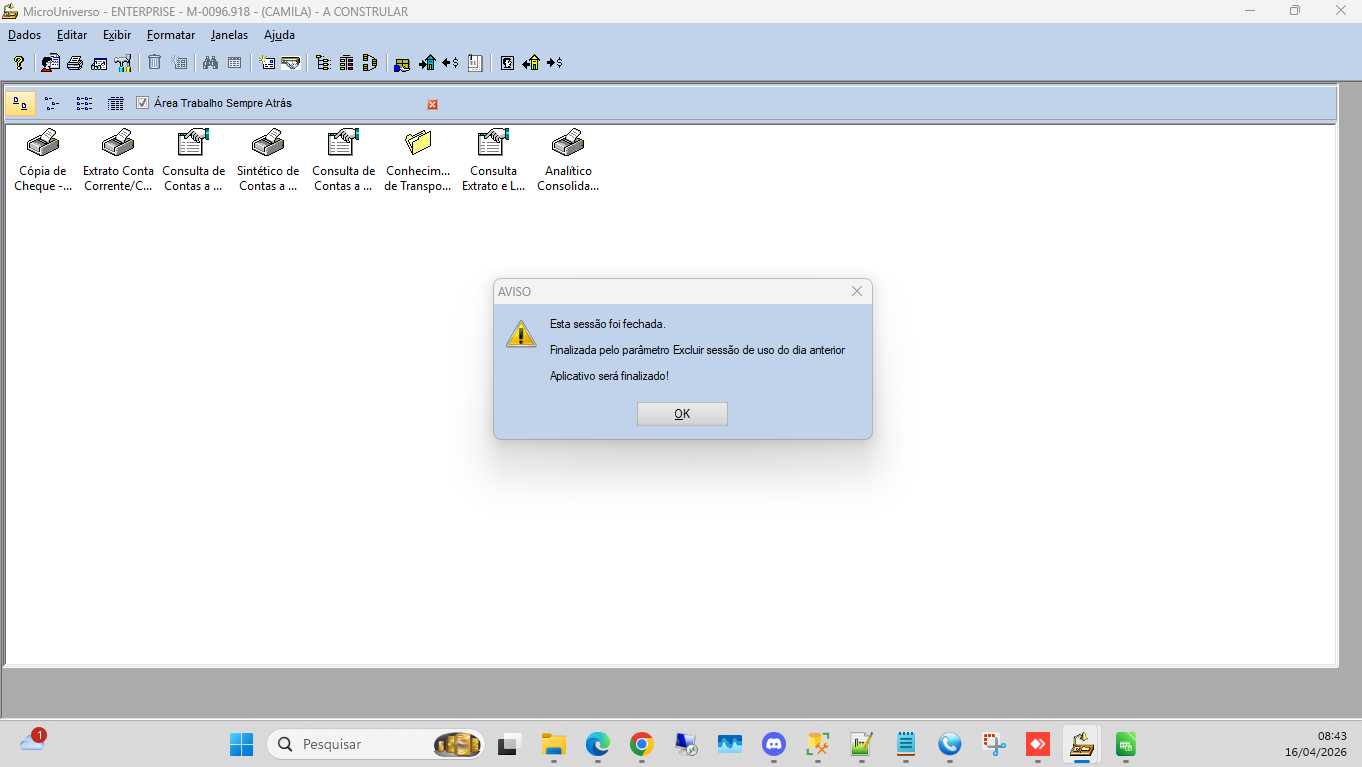Open Cópia de Cheque shortcut

pyautogui.click(x=42, y=144)
